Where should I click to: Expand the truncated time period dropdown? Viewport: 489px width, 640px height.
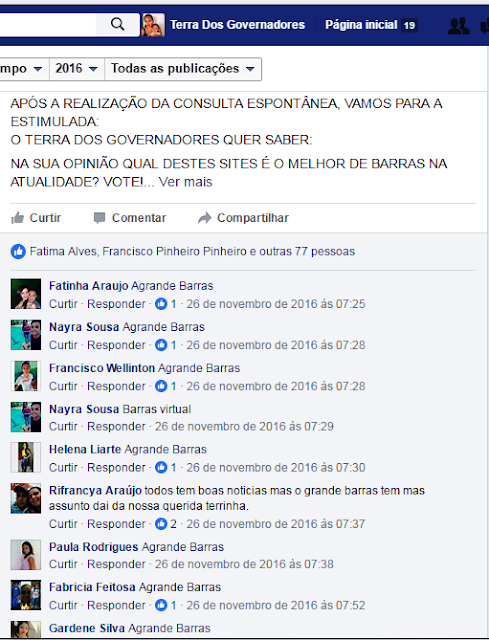tap(24, 69)
